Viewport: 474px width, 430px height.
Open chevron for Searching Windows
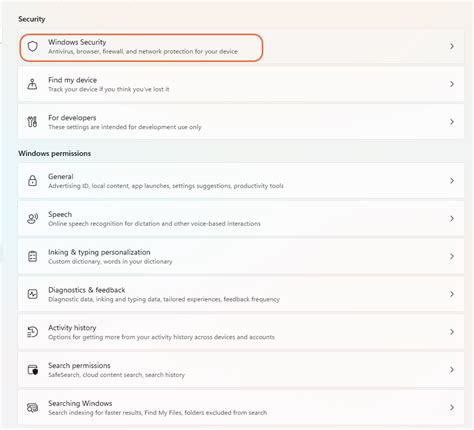[x=452, y=407]
